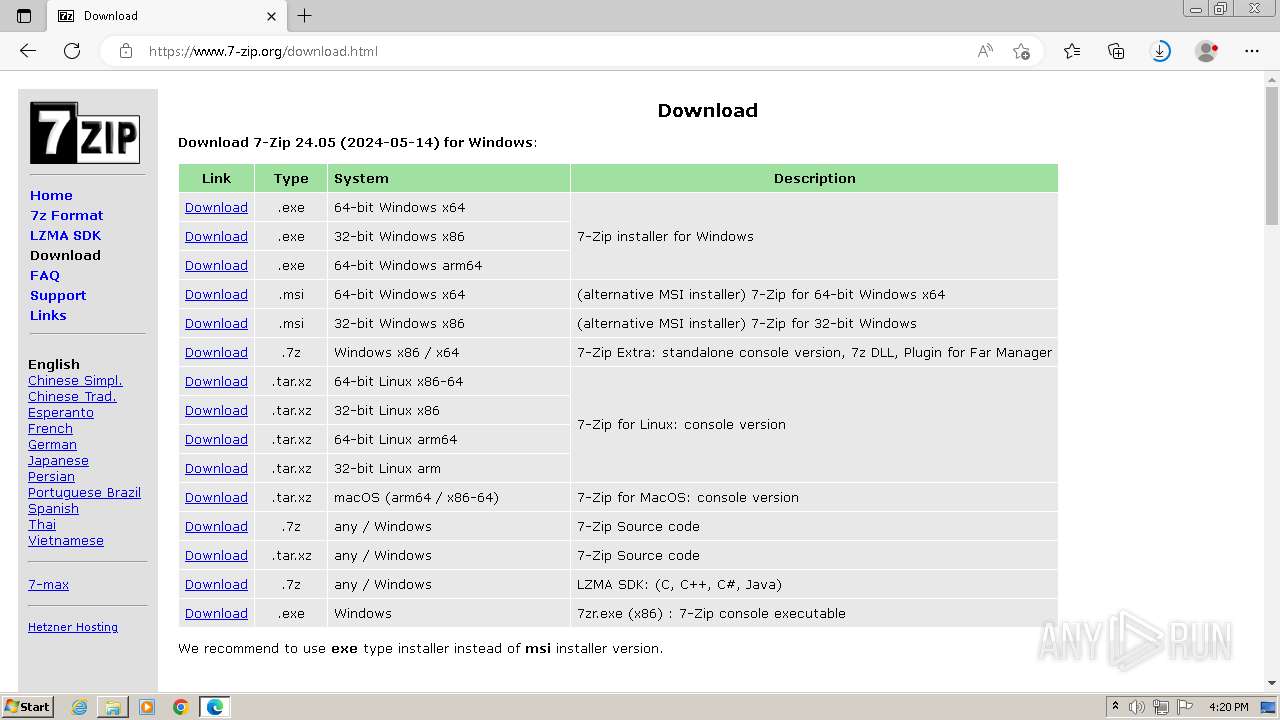Download the LZMA SDK .7z

[216, 584]
